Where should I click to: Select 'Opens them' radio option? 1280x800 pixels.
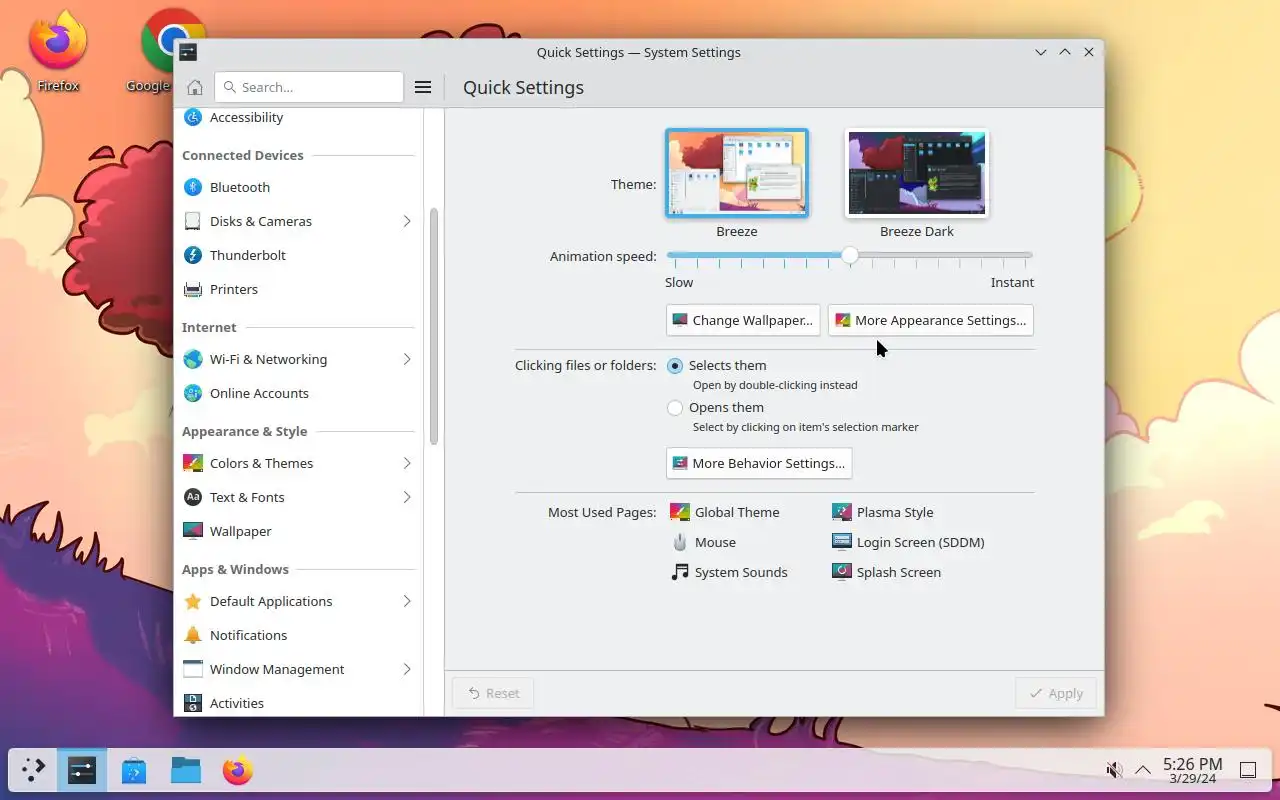(675, 408)
